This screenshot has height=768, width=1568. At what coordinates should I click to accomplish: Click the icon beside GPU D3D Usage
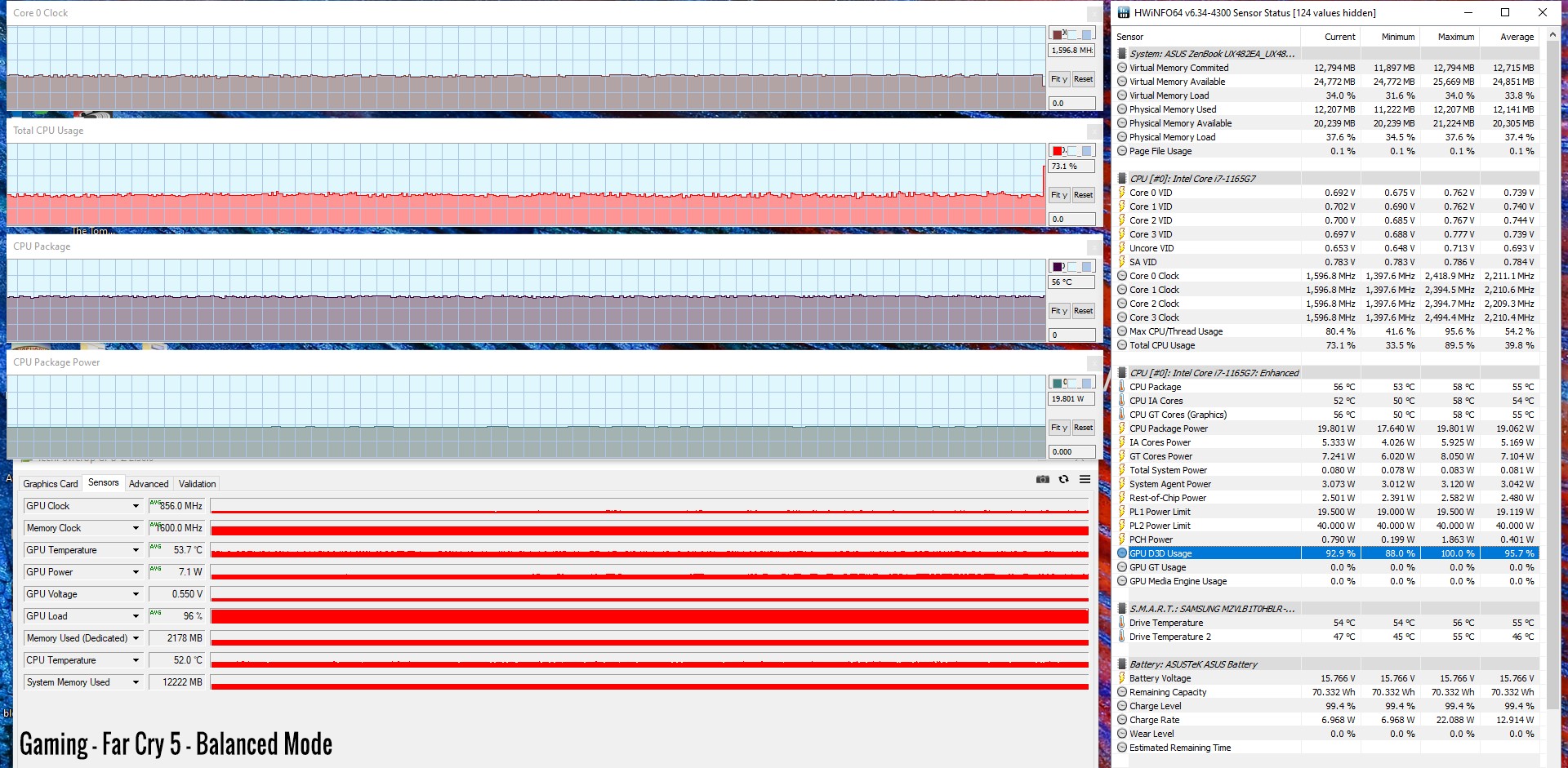tap(1122, 553)
